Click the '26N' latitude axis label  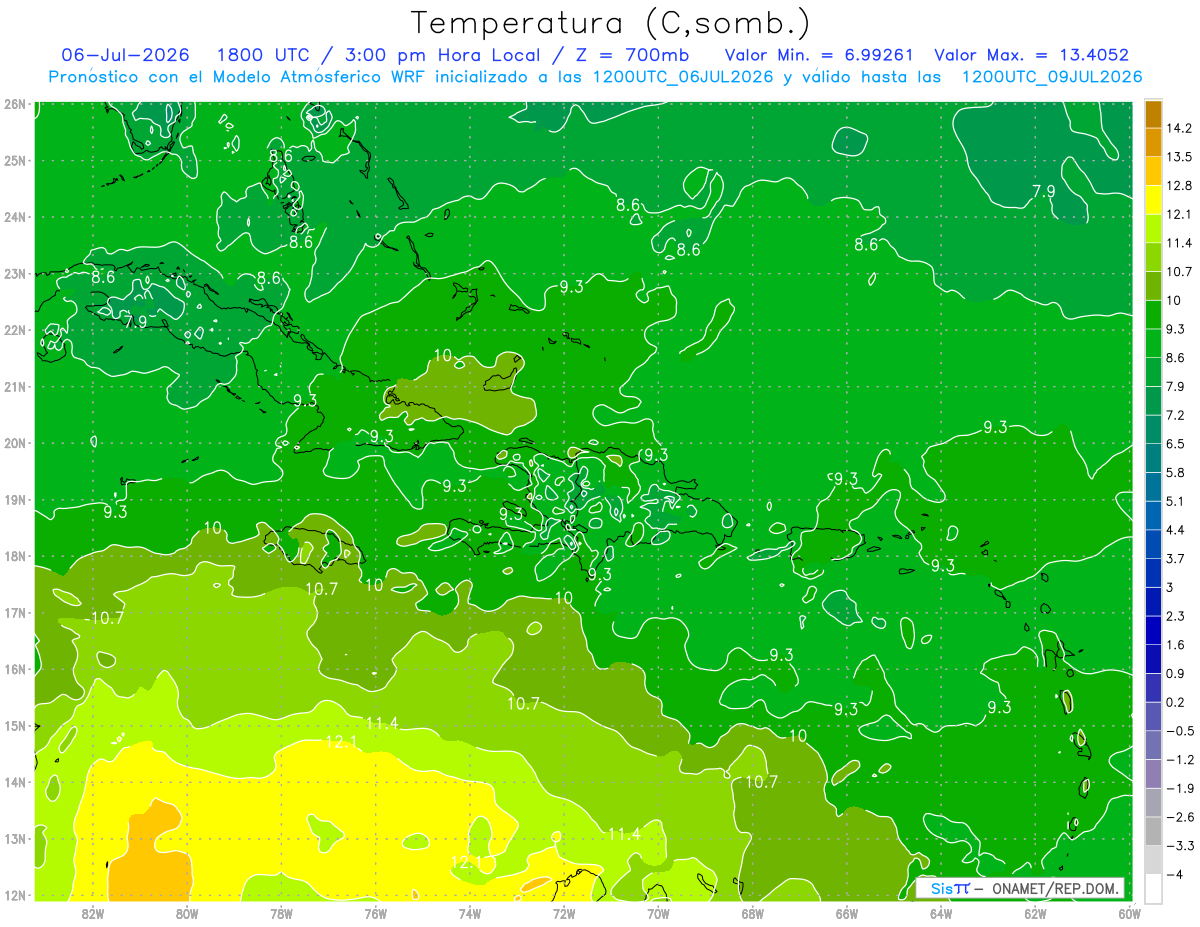coord(16,104)
